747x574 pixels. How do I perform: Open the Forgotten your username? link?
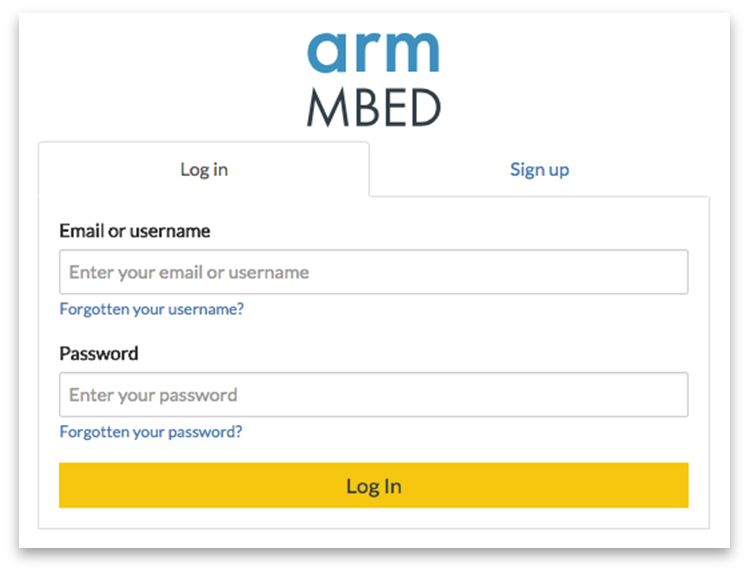click(151, 309)
